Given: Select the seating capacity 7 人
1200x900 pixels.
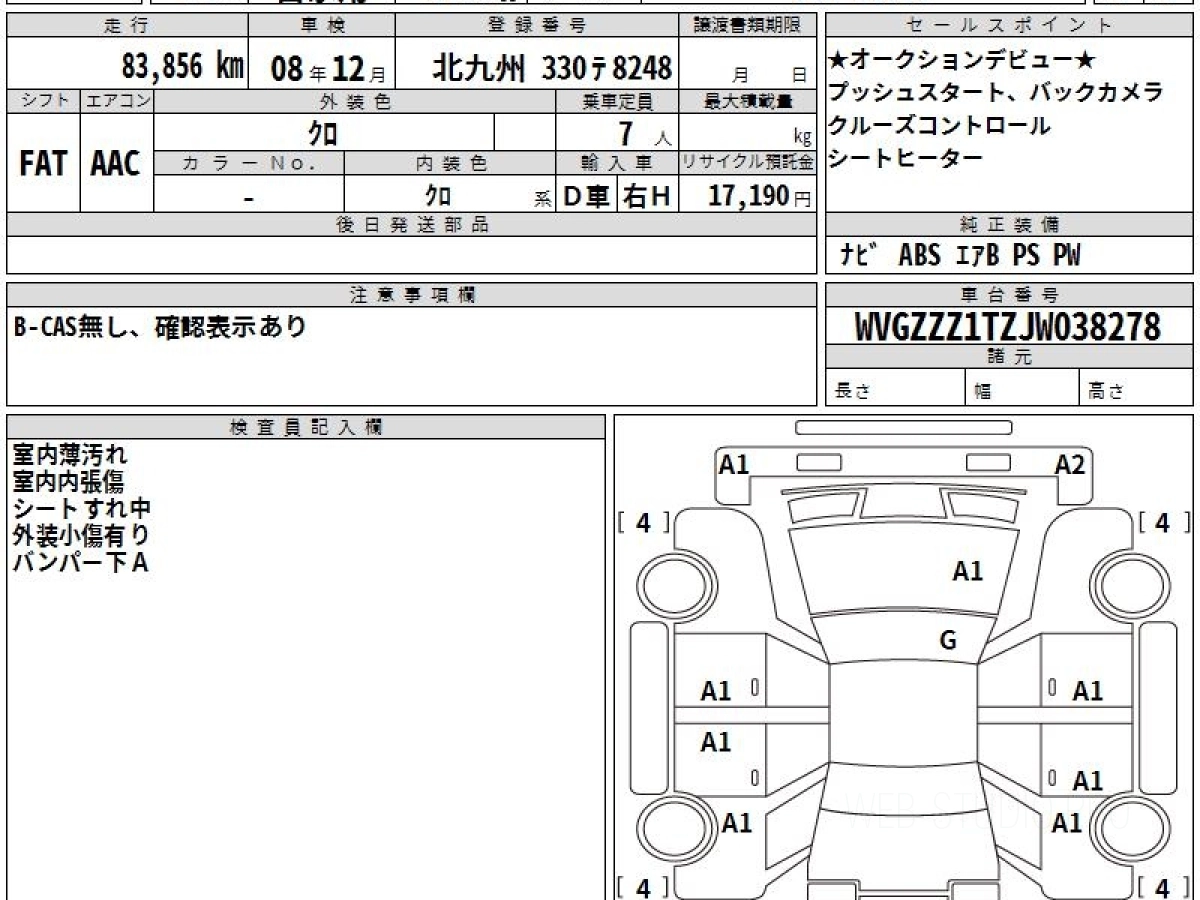Looking at the screenshot, I should tap(645, 134).
